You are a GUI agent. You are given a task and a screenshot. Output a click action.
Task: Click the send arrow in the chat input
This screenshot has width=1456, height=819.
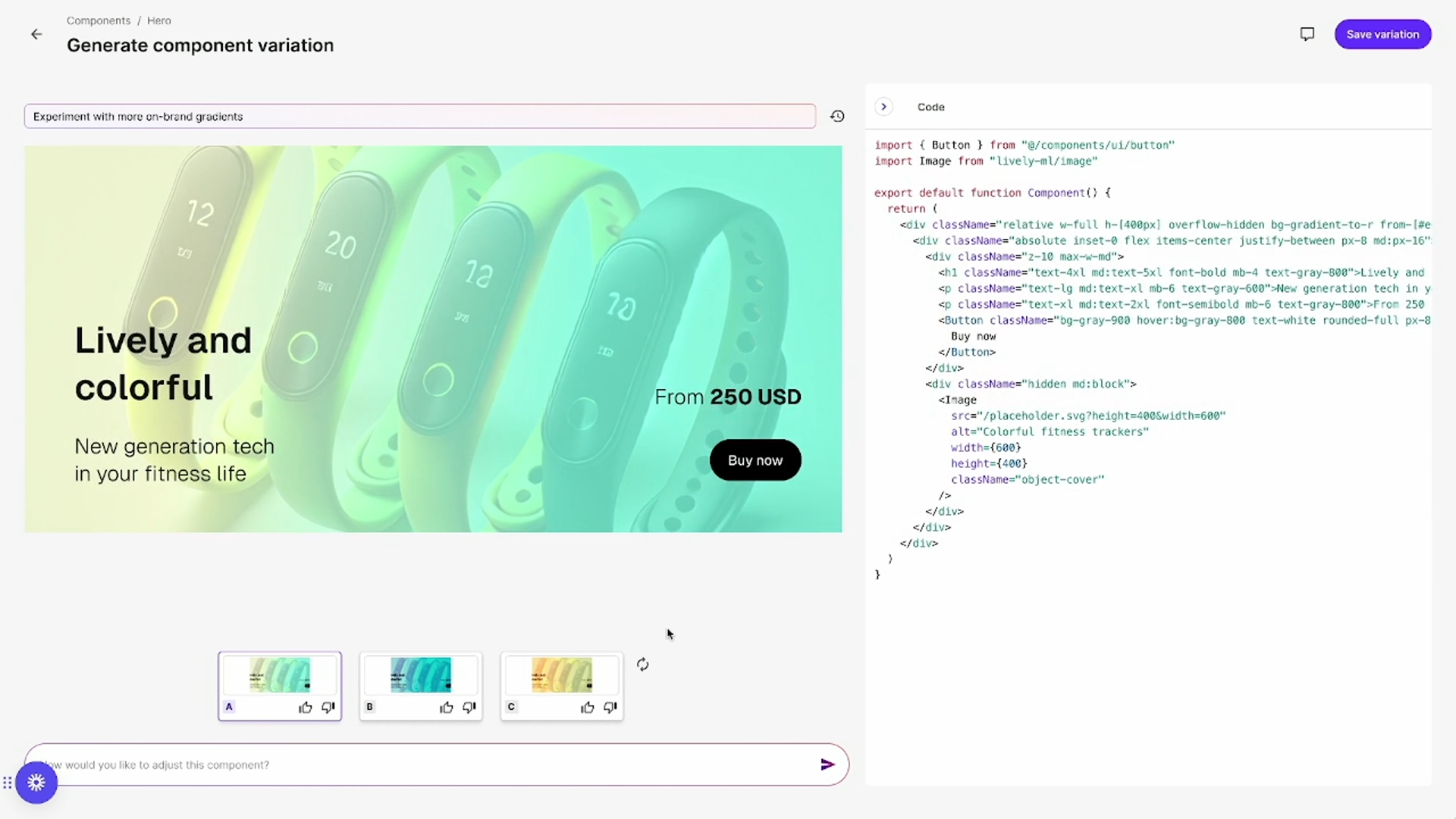tap(827, 764)
